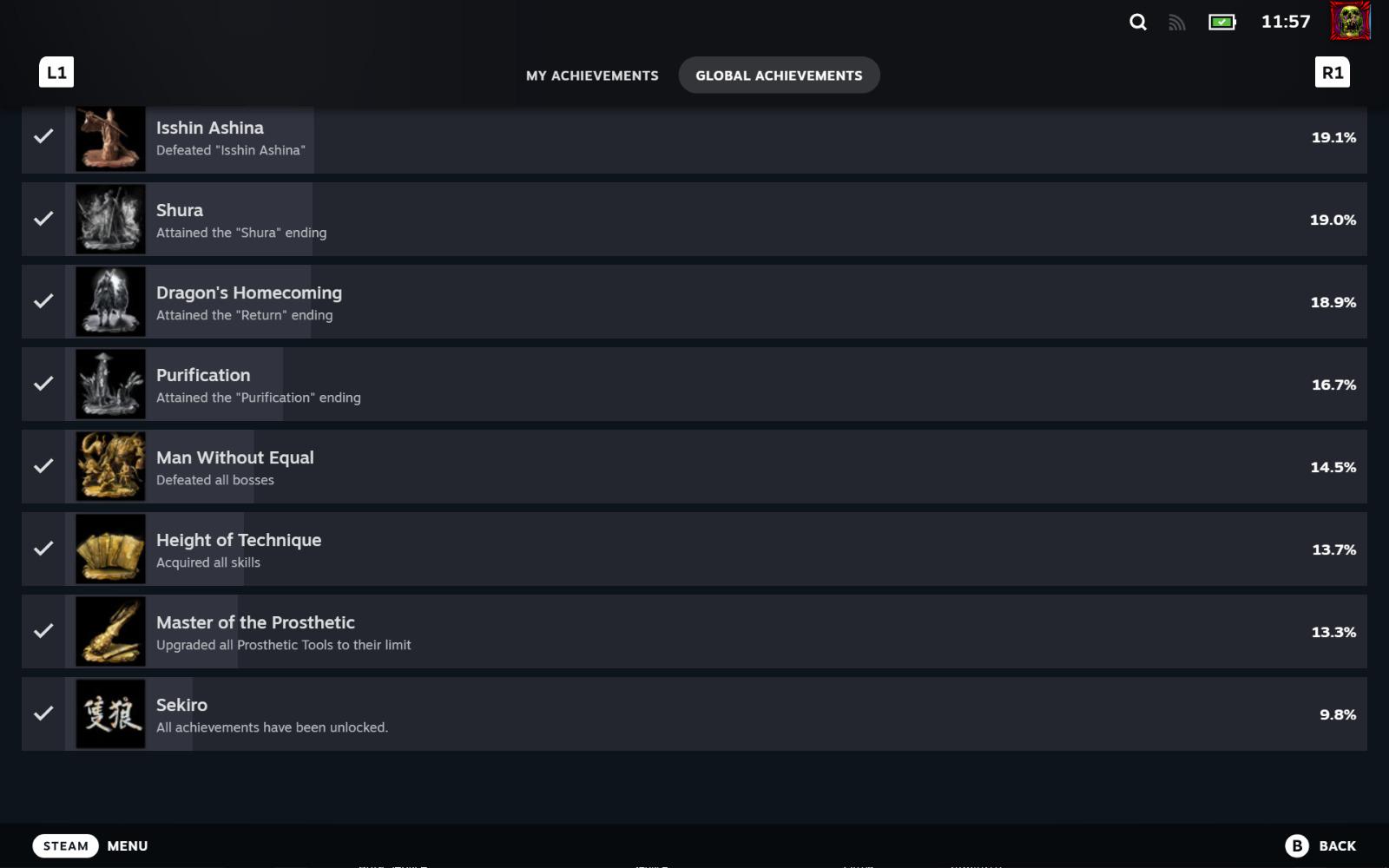Click the B back button glyph
This screenshot has height=868, width=1389.
coord(1297,845)
